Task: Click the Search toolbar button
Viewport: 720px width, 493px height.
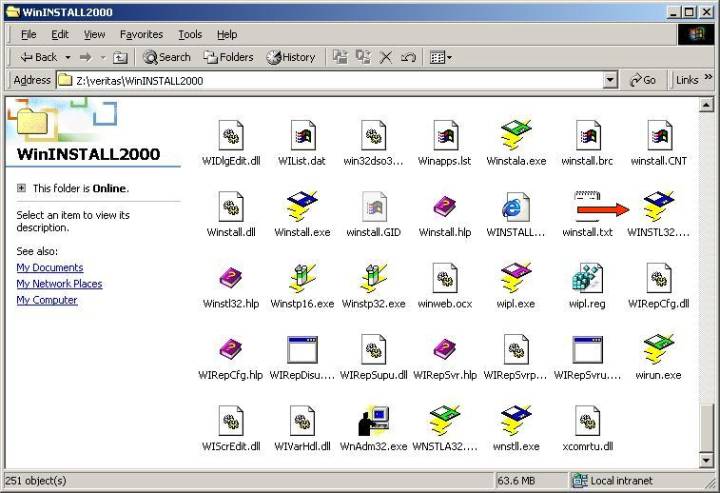Action: [x=167, y=57]
